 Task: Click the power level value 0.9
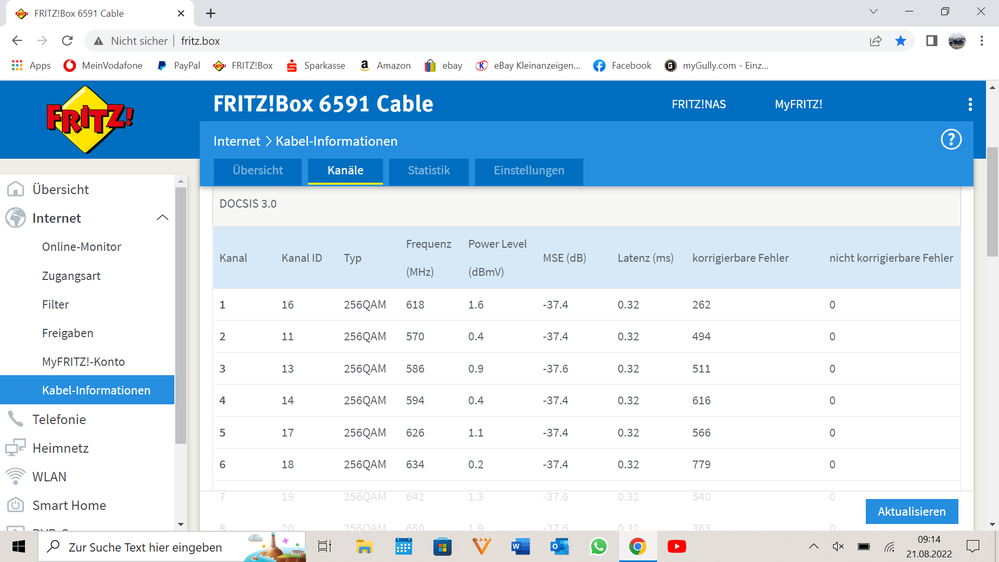pos(475,369)
